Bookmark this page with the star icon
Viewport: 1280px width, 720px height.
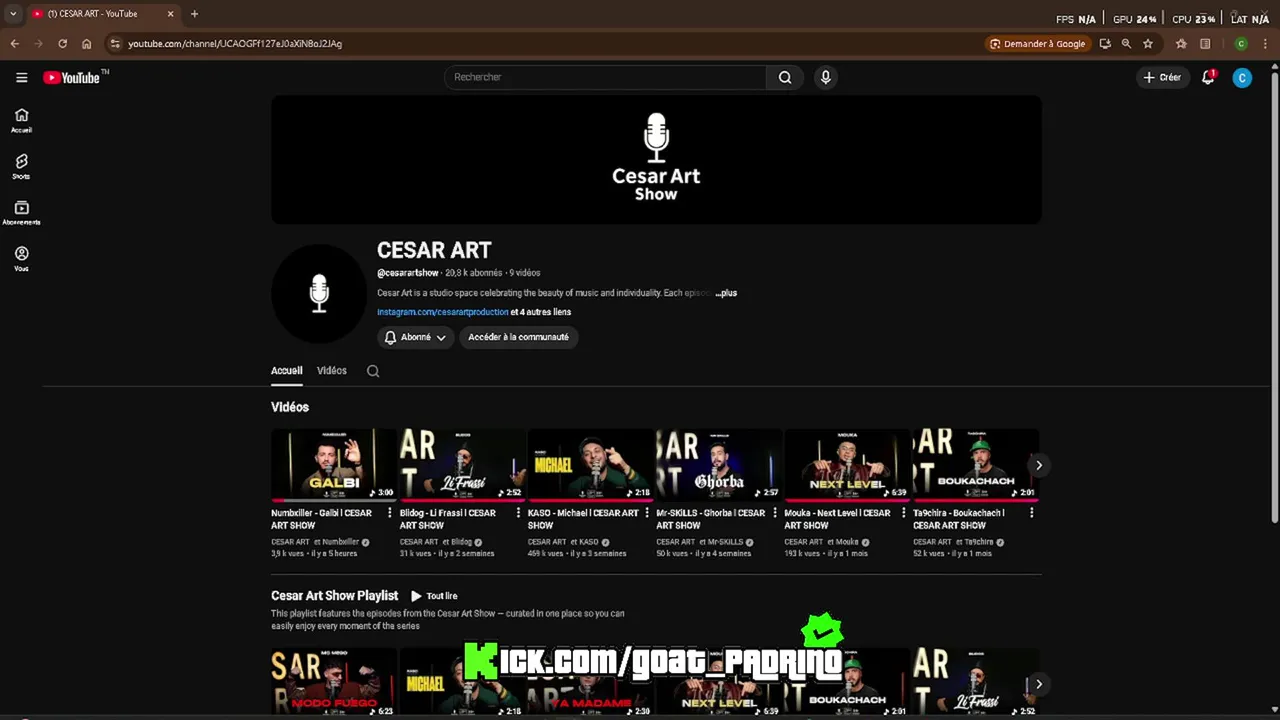1148,44
